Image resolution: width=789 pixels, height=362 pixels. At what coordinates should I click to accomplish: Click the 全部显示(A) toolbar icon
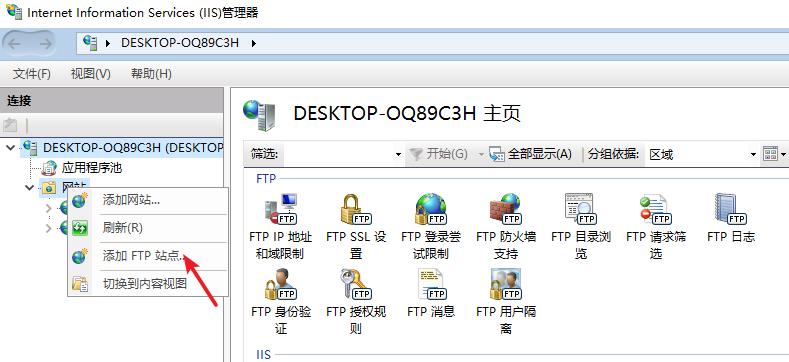[497, 154]
